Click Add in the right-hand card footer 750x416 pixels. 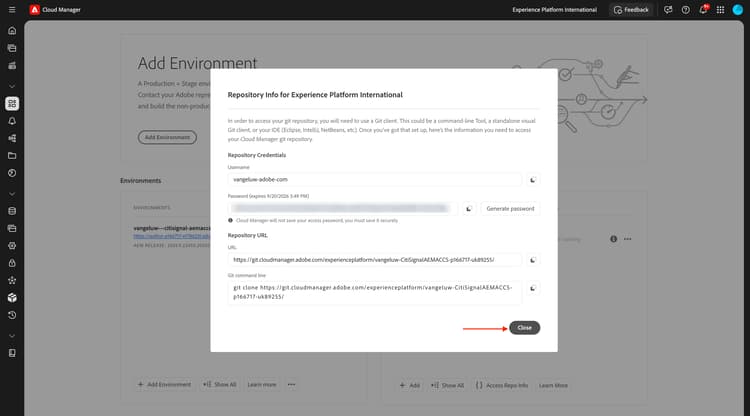(x=410, y=385)
